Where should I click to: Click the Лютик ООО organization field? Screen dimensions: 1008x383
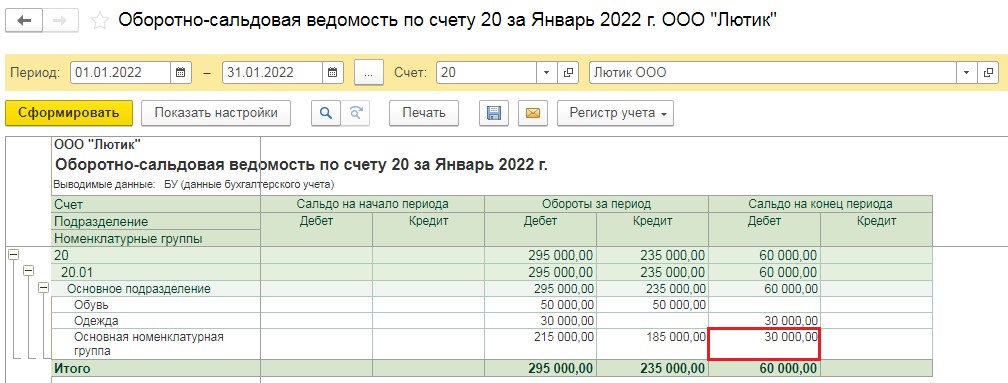pyautogui.click(x=773, y=73)
